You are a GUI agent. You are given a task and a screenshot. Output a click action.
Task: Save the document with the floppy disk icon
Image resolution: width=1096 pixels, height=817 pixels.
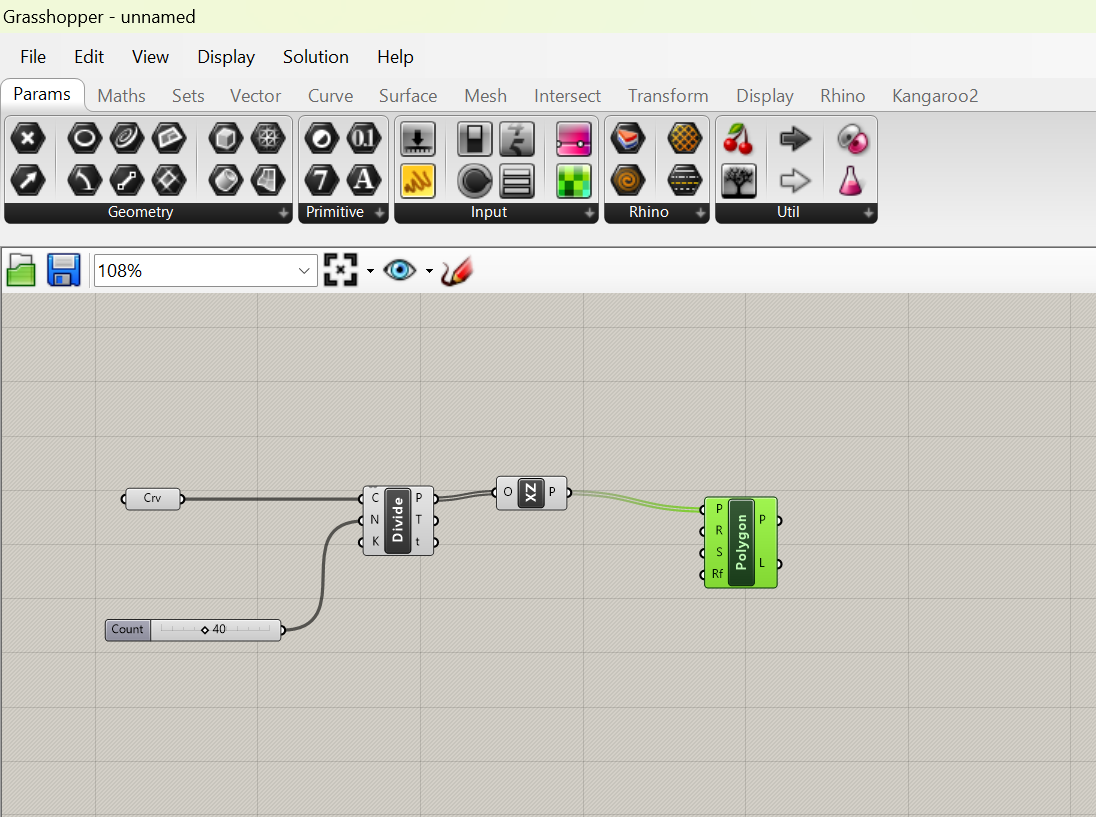click(x=63, y=270)
